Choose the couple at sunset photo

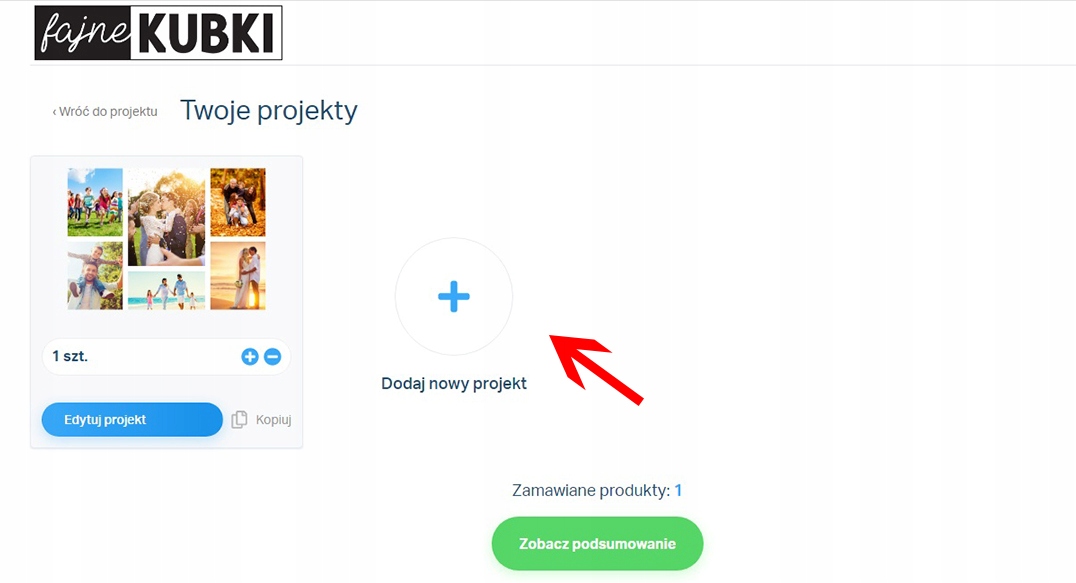tap(238, 275)
